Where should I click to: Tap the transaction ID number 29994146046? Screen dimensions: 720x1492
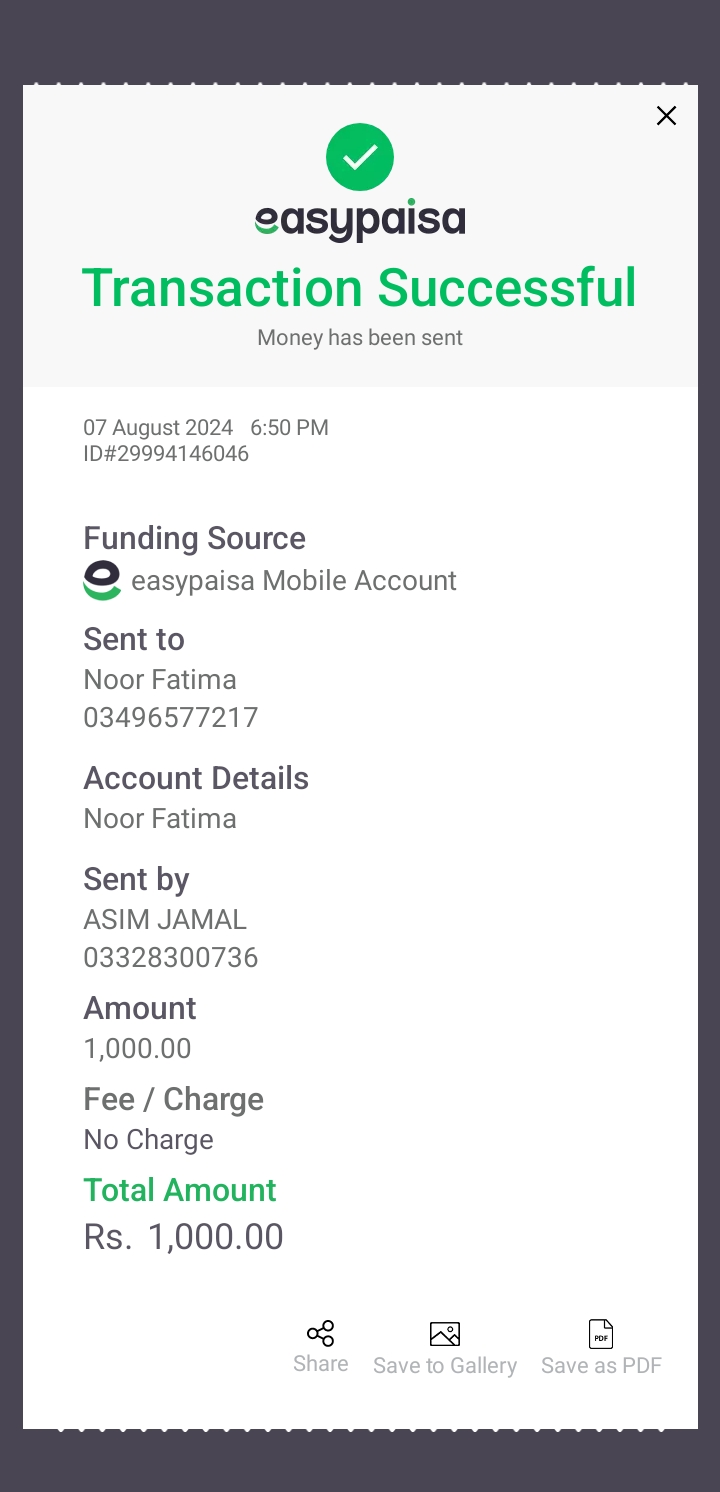coord(166,454)
